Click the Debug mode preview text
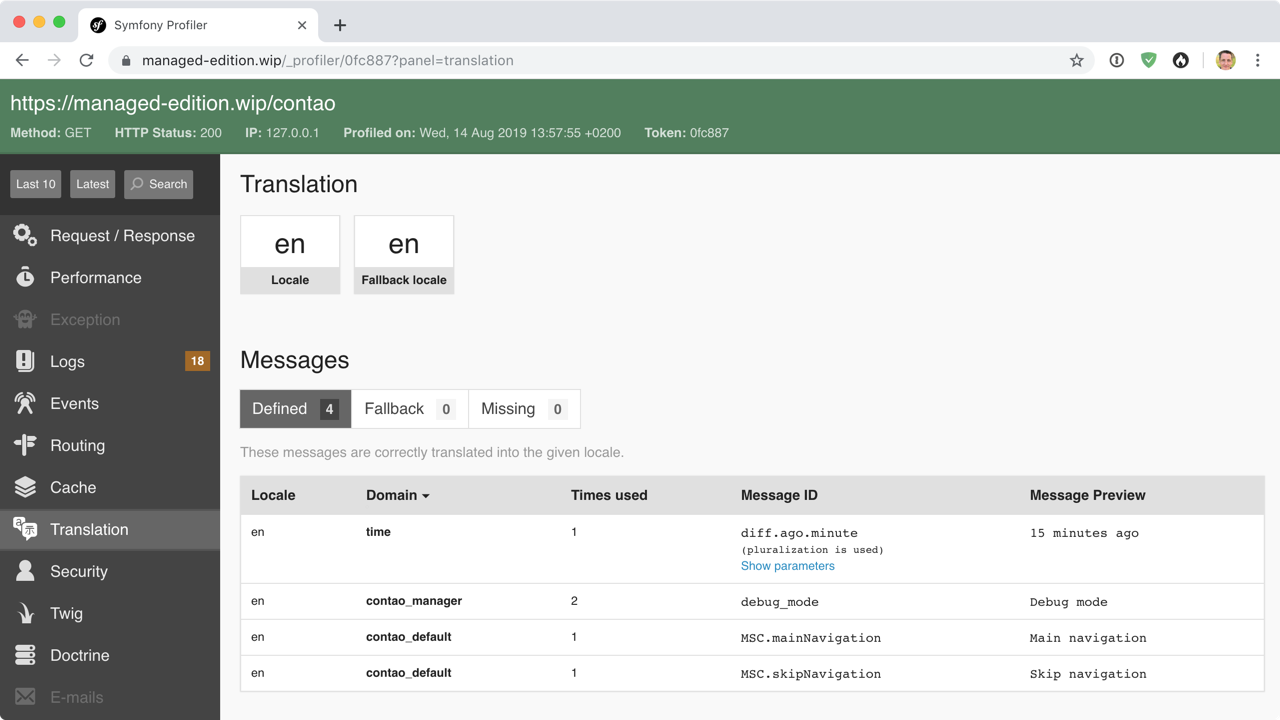The image size is (1280, 720). tap(1069, 602)
